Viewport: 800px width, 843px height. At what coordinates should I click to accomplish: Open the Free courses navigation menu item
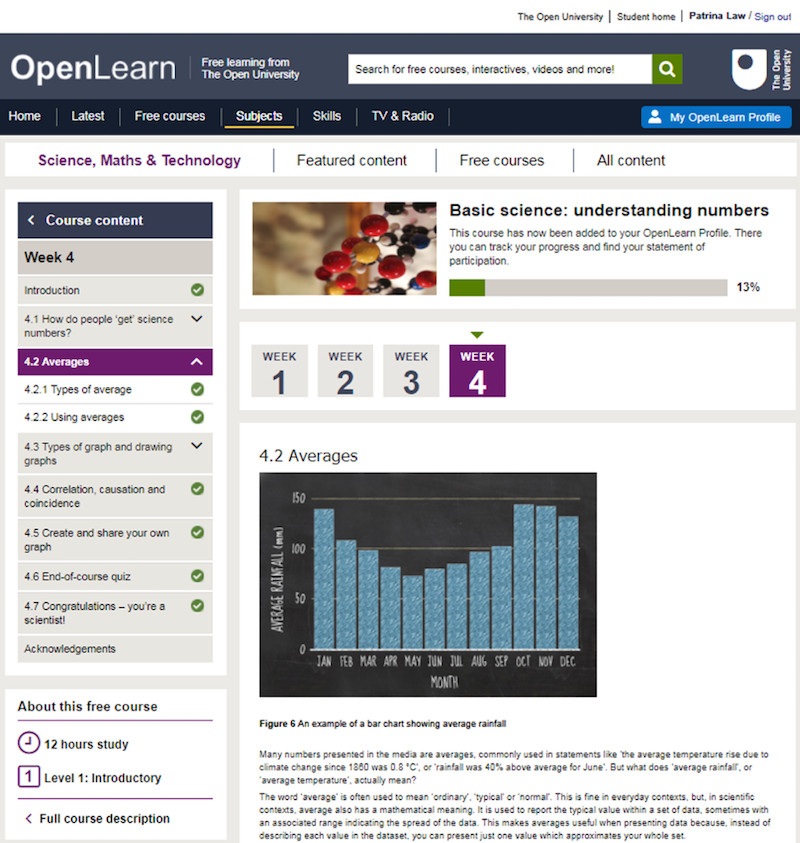tap(170, 116)
